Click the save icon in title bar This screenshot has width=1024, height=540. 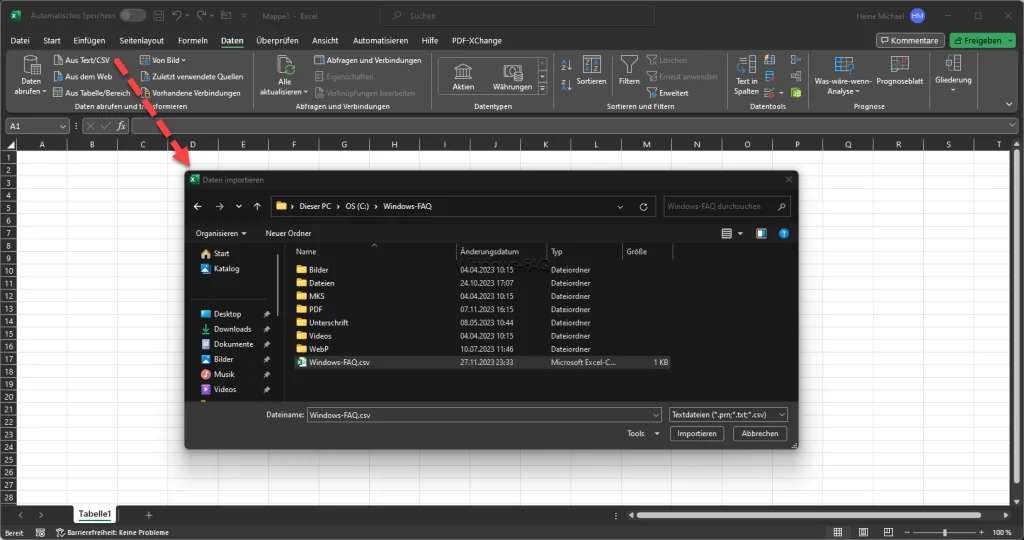coord(159,15)
